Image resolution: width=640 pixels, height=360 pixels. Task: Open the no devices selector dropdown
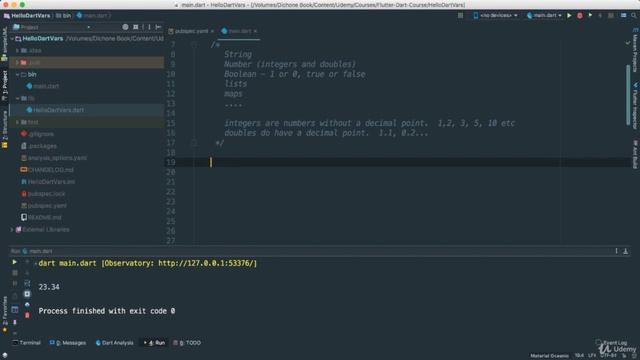(495, 16)
